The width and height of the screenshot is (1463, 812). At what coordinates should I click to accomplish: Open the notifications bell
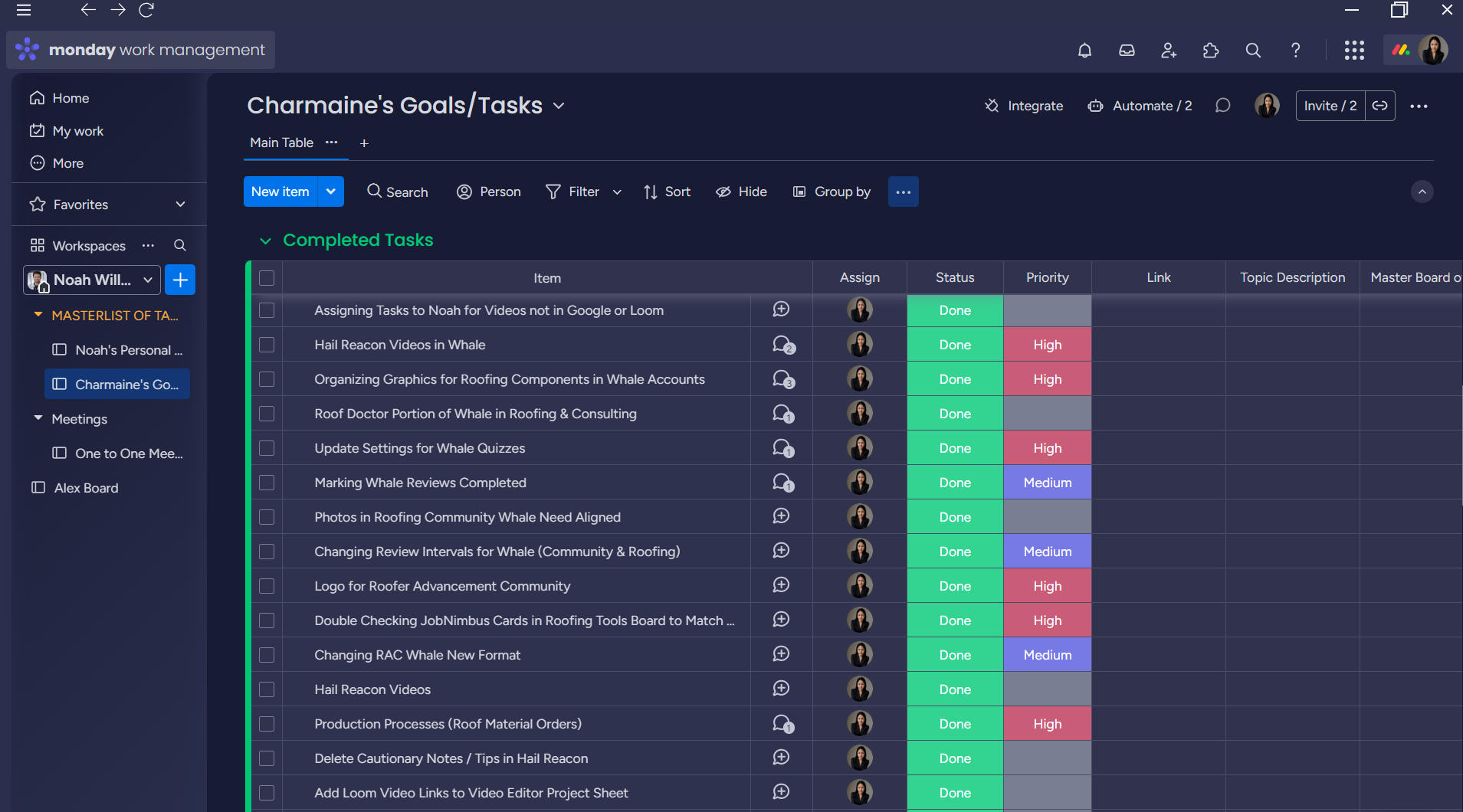[x=1084, y=51]
